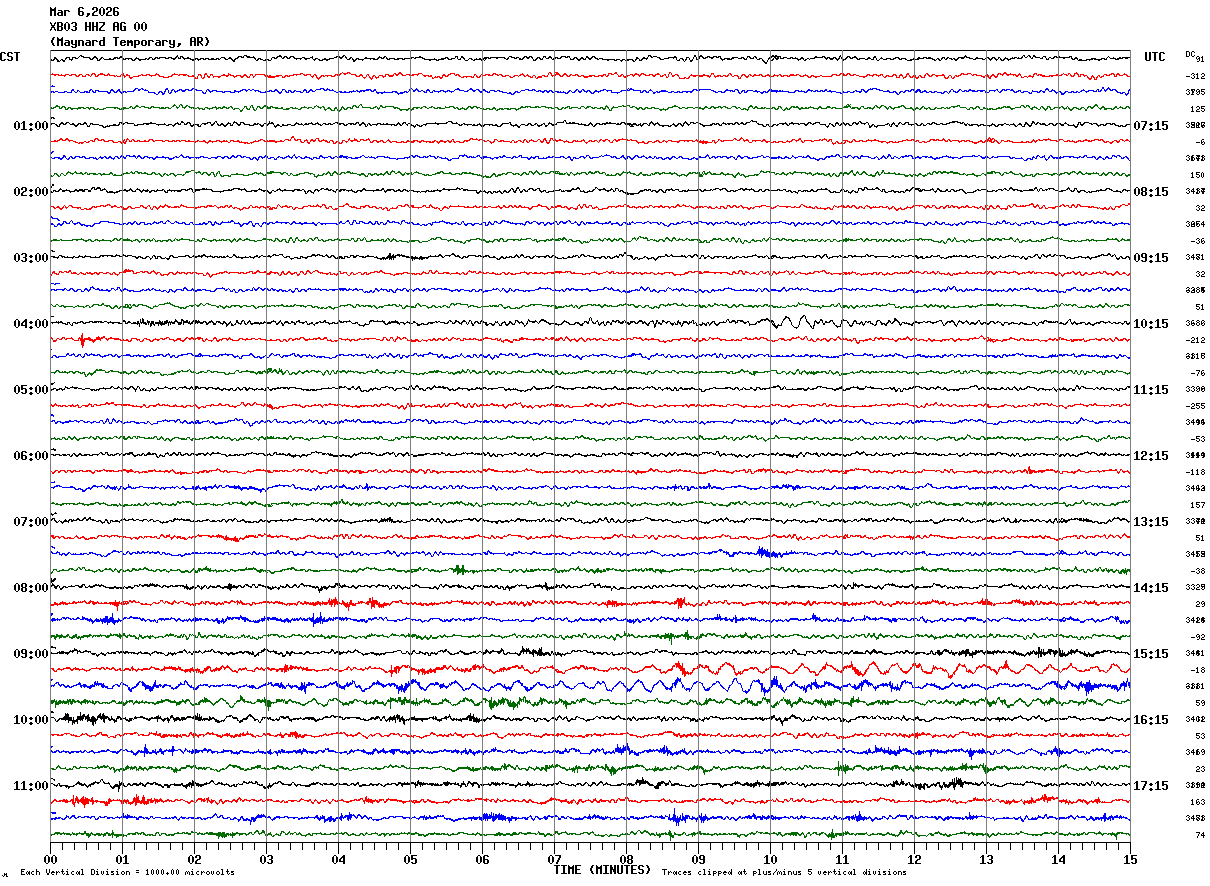Click the Mar 6,2026 date header
Image resolution: width=1210 pixels, height=886 pixels.
click(84, 12)
